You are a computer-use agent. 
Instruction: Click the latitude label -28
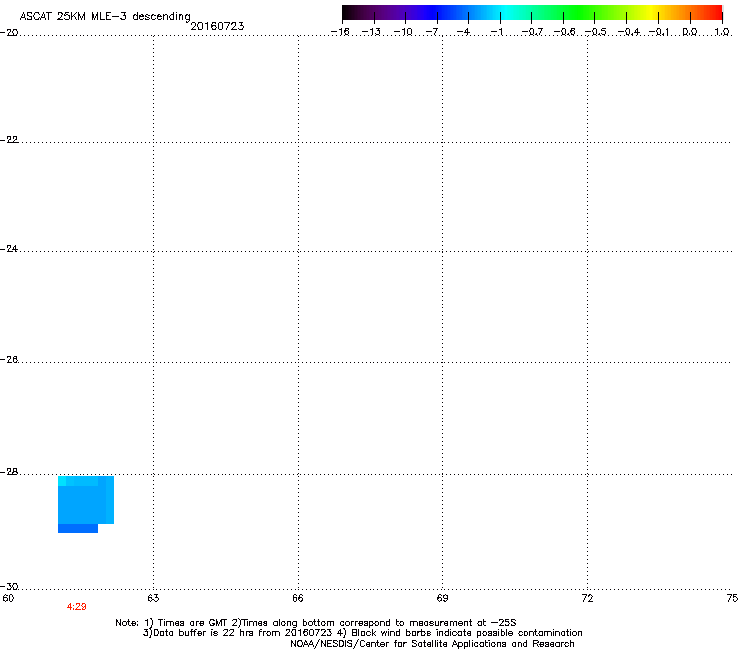point(9,472)
